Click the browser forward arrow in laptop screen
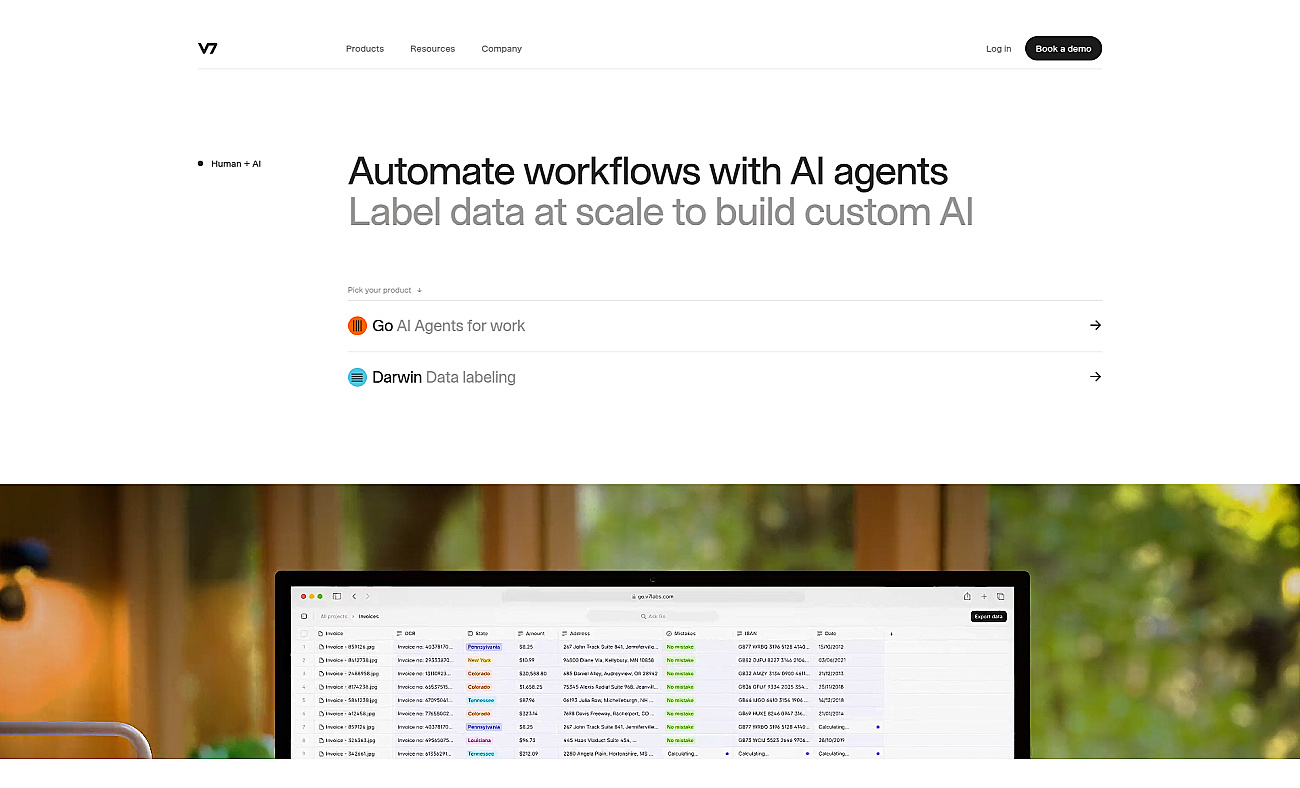The height and width of the screenshot is (788, 1300). click(367, 596)
